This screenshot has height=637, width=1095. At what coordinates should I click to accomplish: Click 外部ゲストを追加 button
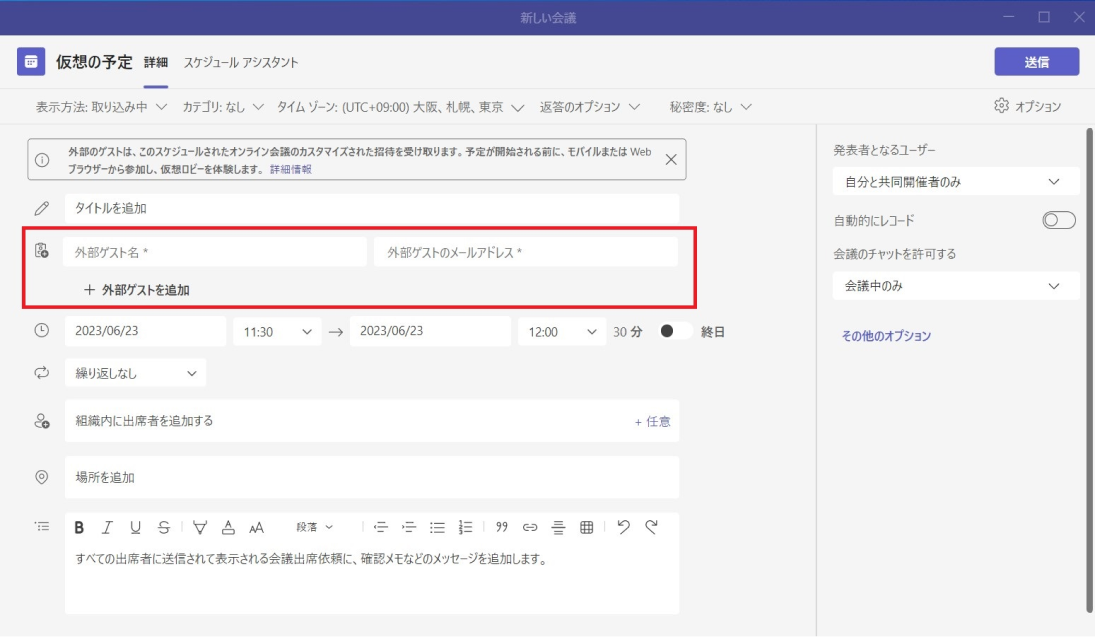[137, 290]
